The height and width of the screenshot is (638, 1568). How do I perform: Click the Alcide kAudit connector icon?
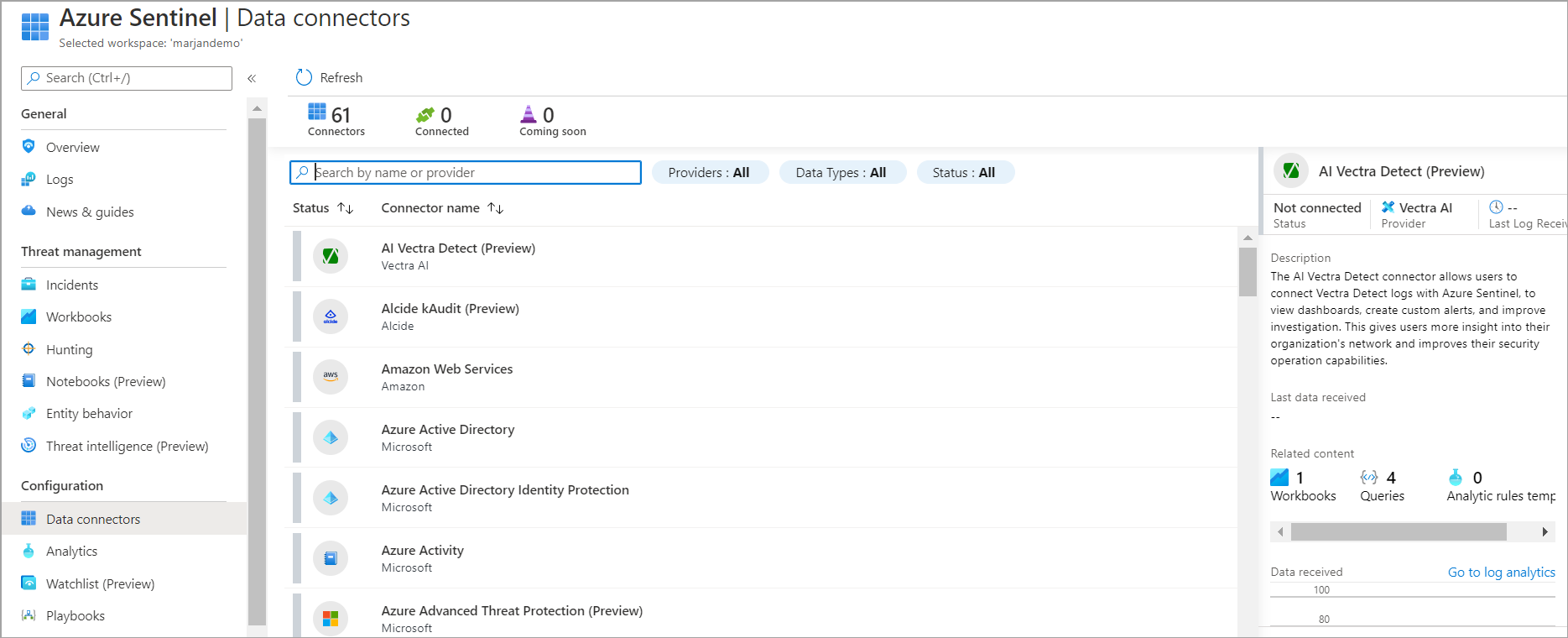pos(331,316)
